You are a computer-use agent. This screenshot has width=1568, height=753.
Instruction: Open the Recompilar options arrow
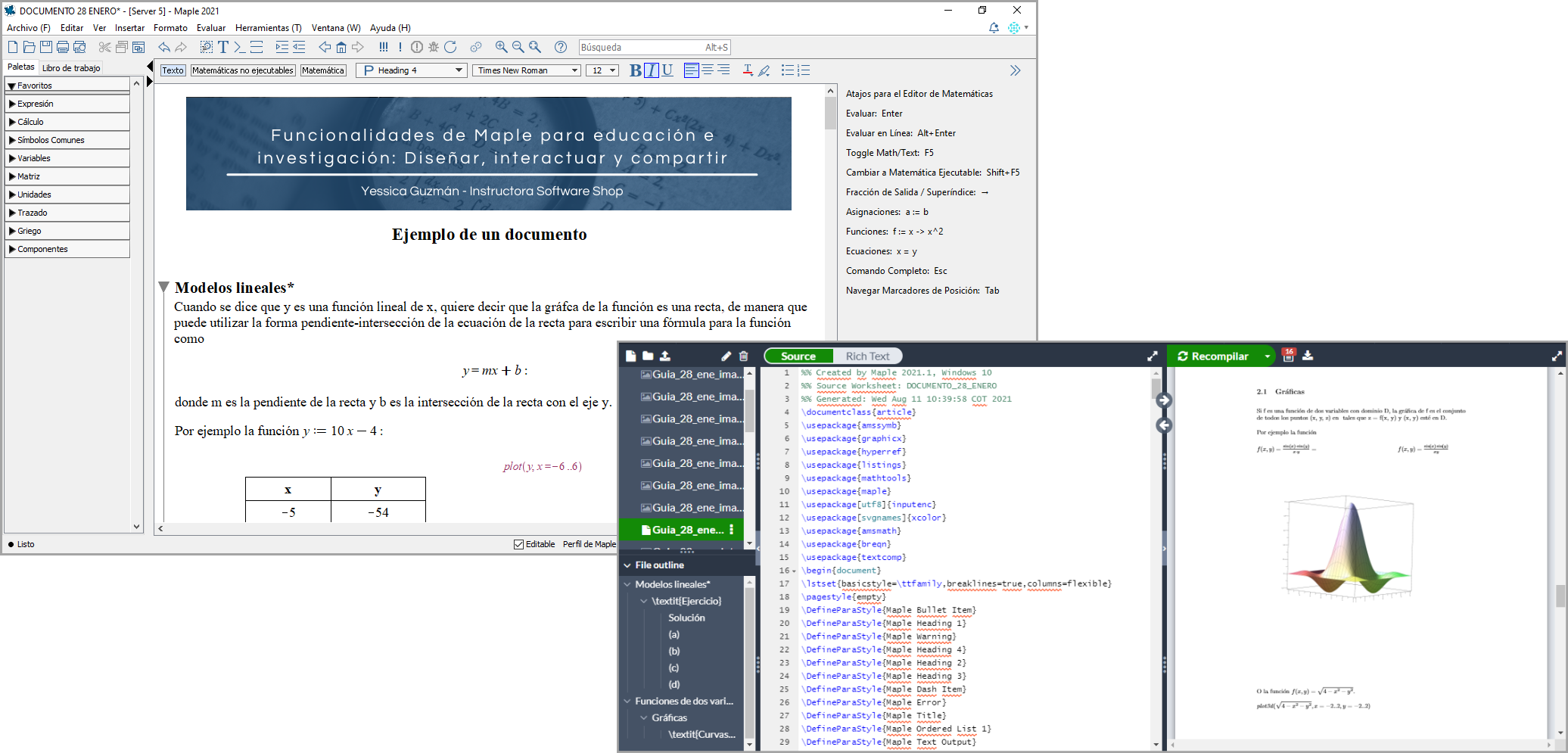1267,356
